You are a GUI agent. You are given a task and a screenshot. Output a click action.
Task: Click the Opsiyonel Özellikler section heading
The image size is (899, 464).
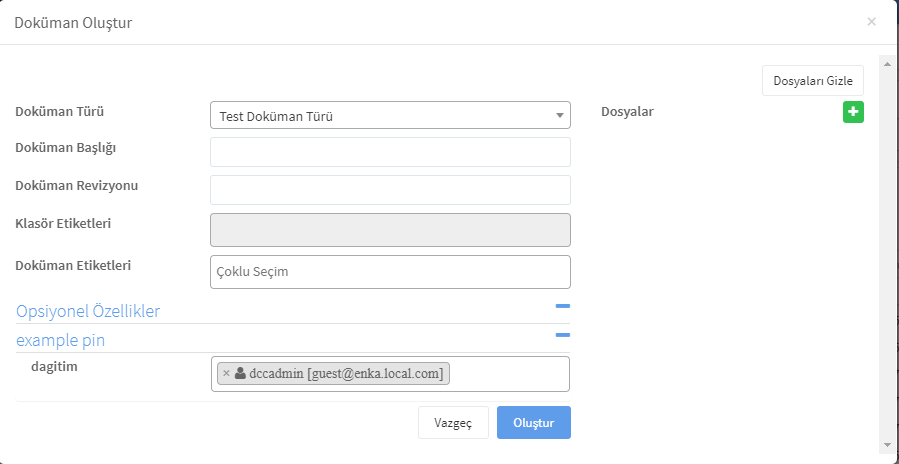[88, 311]
